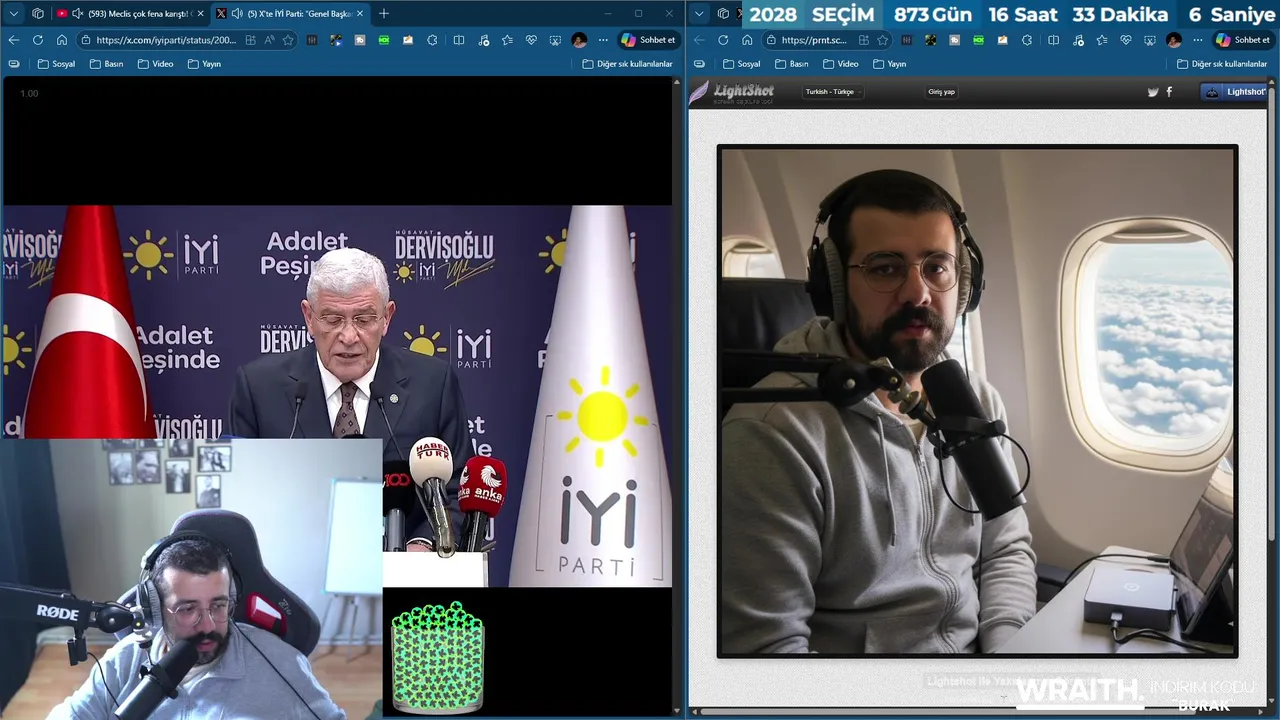Unmute the Meclis YouTube tab speaker icon

pos(78,14)
